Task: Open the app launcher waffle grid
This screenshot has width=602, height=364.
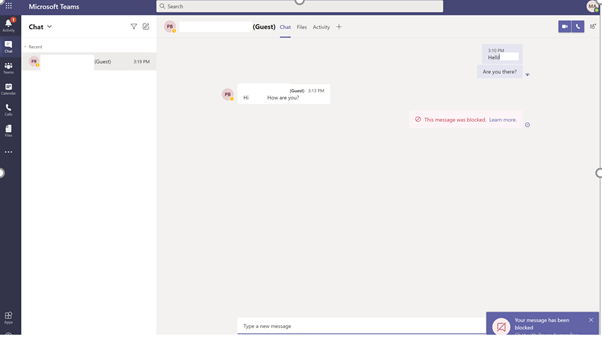Action: click(8, 6)
